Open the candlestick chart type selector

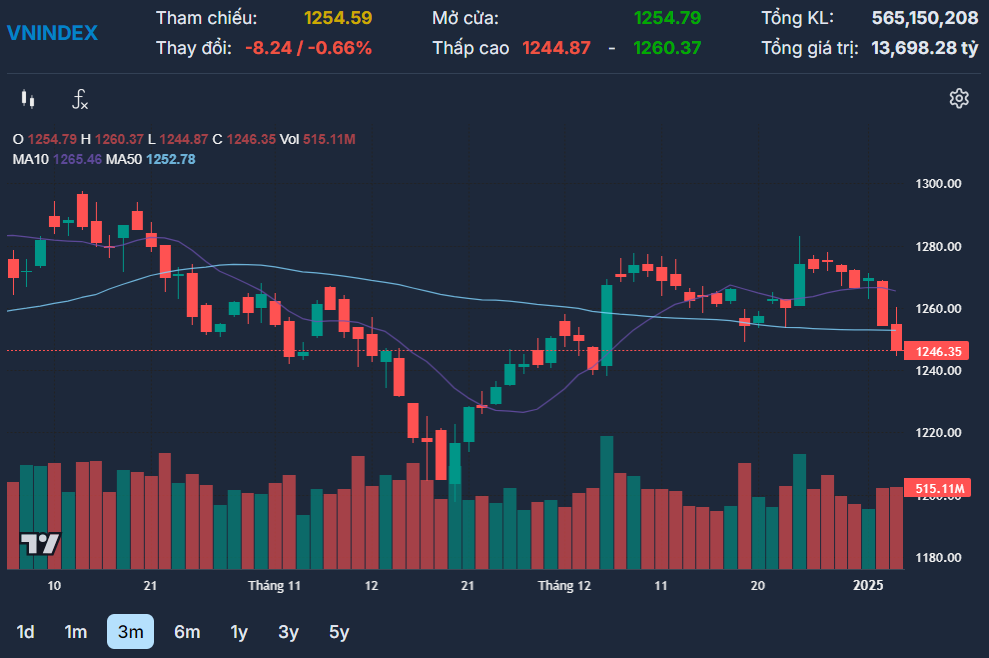28,99
